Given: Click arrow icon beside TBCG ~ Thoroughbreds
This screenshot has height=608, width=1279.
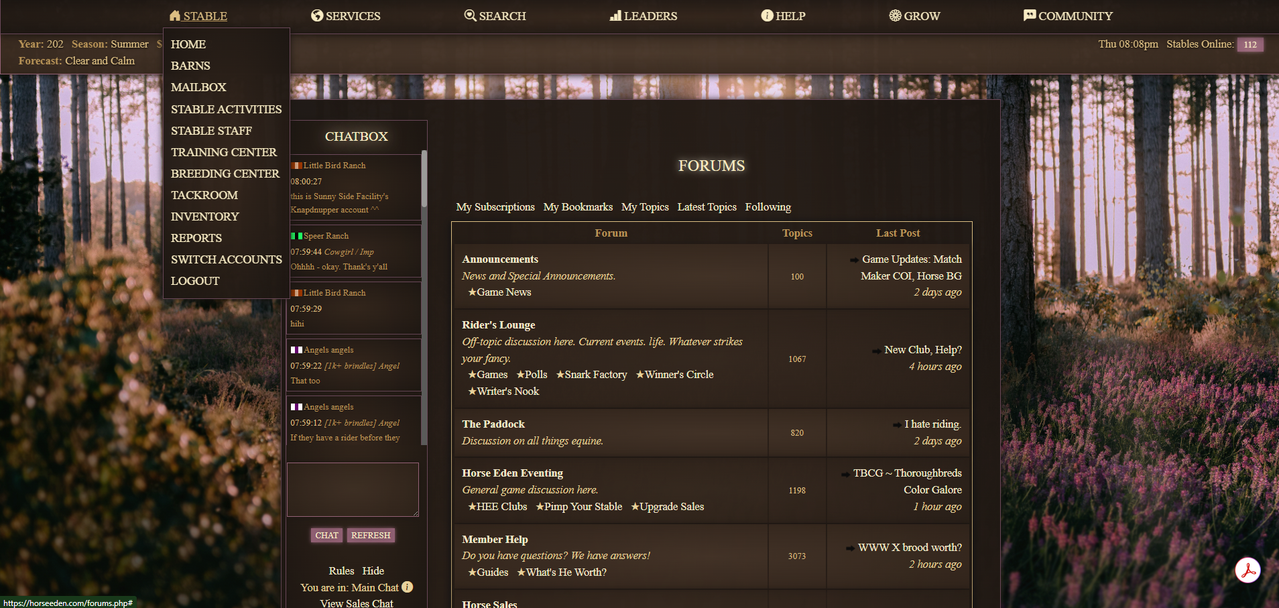Looking at the screenshot, I should 845,474.
